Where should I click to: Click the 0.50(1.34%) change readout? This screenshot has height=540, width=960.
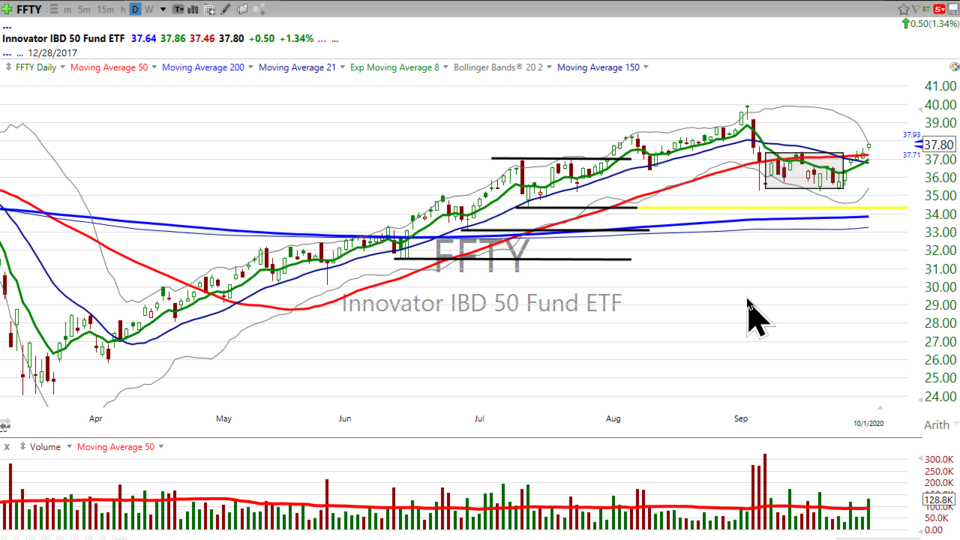[x=934, y=23]
